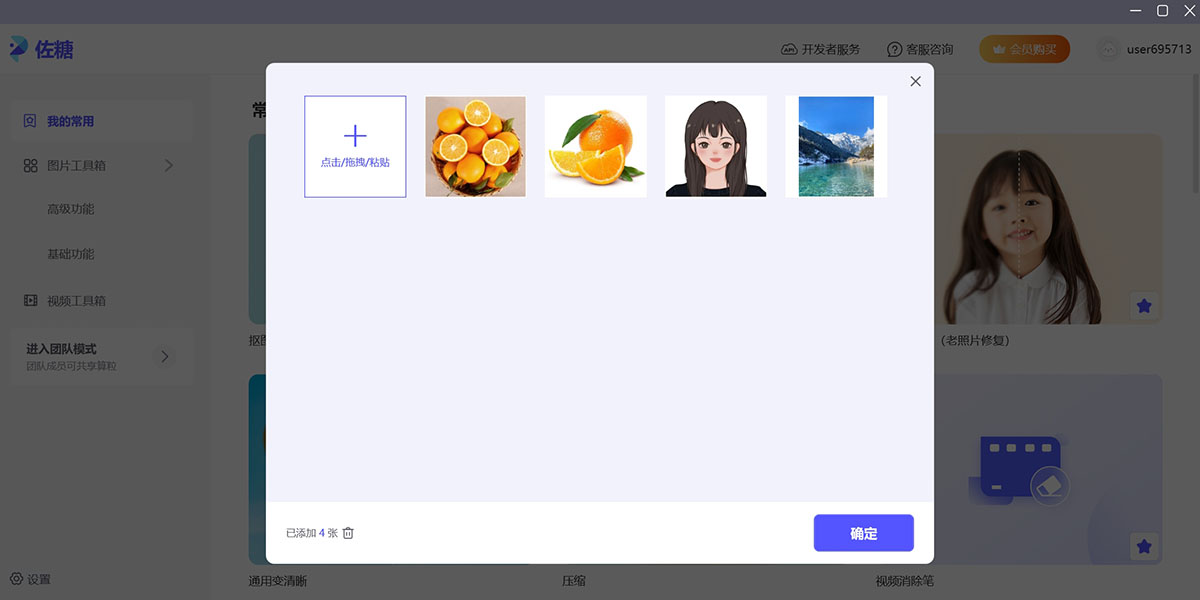Select the orange basket thumbnail
The height and width of the screenshot is (600, 1200).
[475, 146]
